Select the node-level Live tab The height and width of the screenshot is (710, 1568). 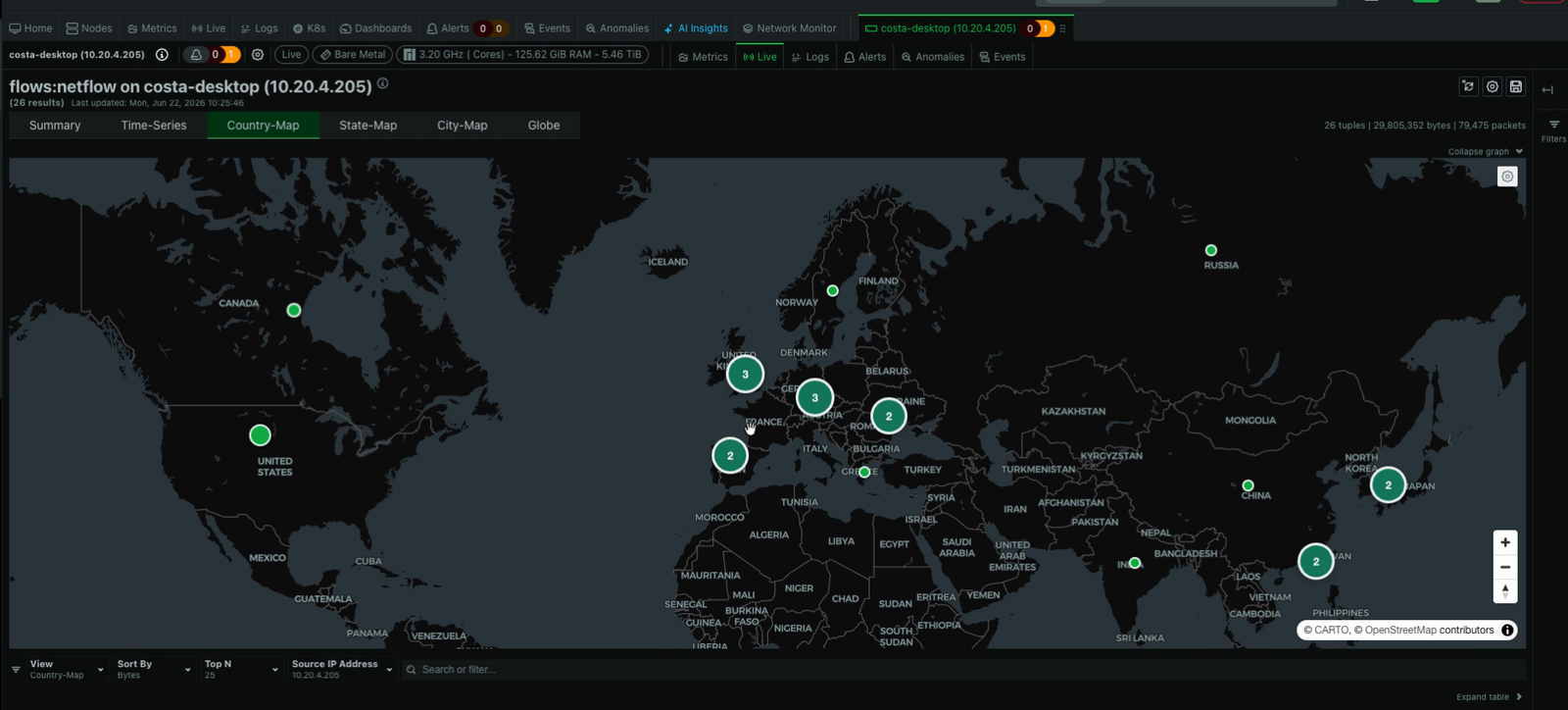click(x=759, y=57)
